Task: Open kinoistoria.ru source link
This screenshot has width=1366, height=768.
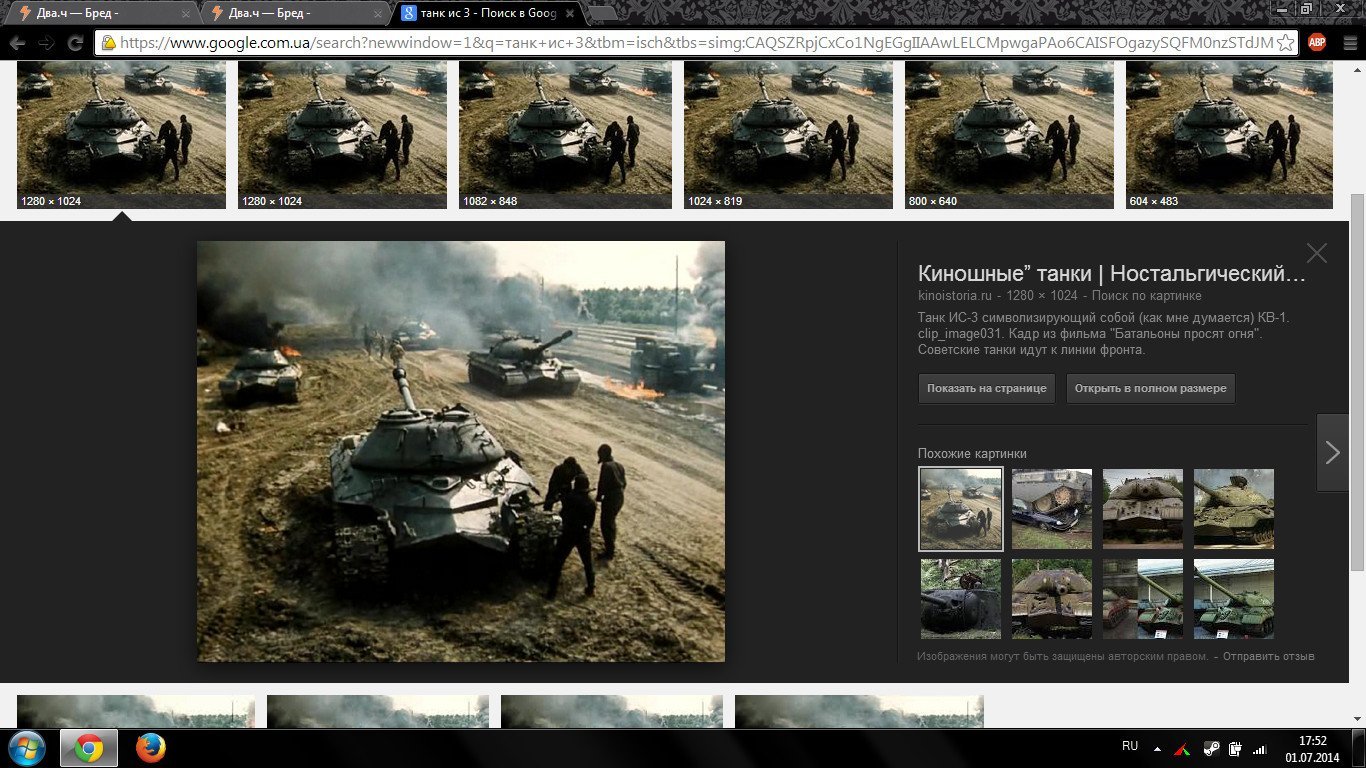Action: tap(956, 296)
